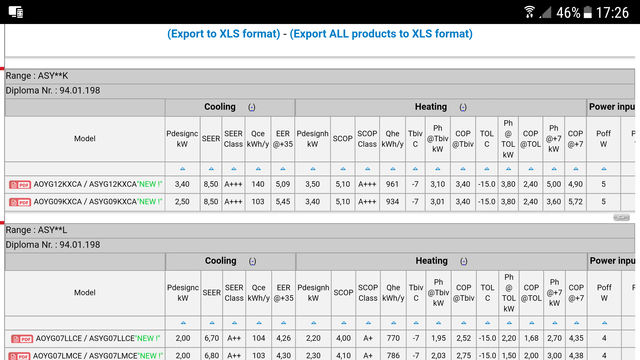
Task: Collapse Heating columns in ASY**L table
Action: (x=464, y=261)
